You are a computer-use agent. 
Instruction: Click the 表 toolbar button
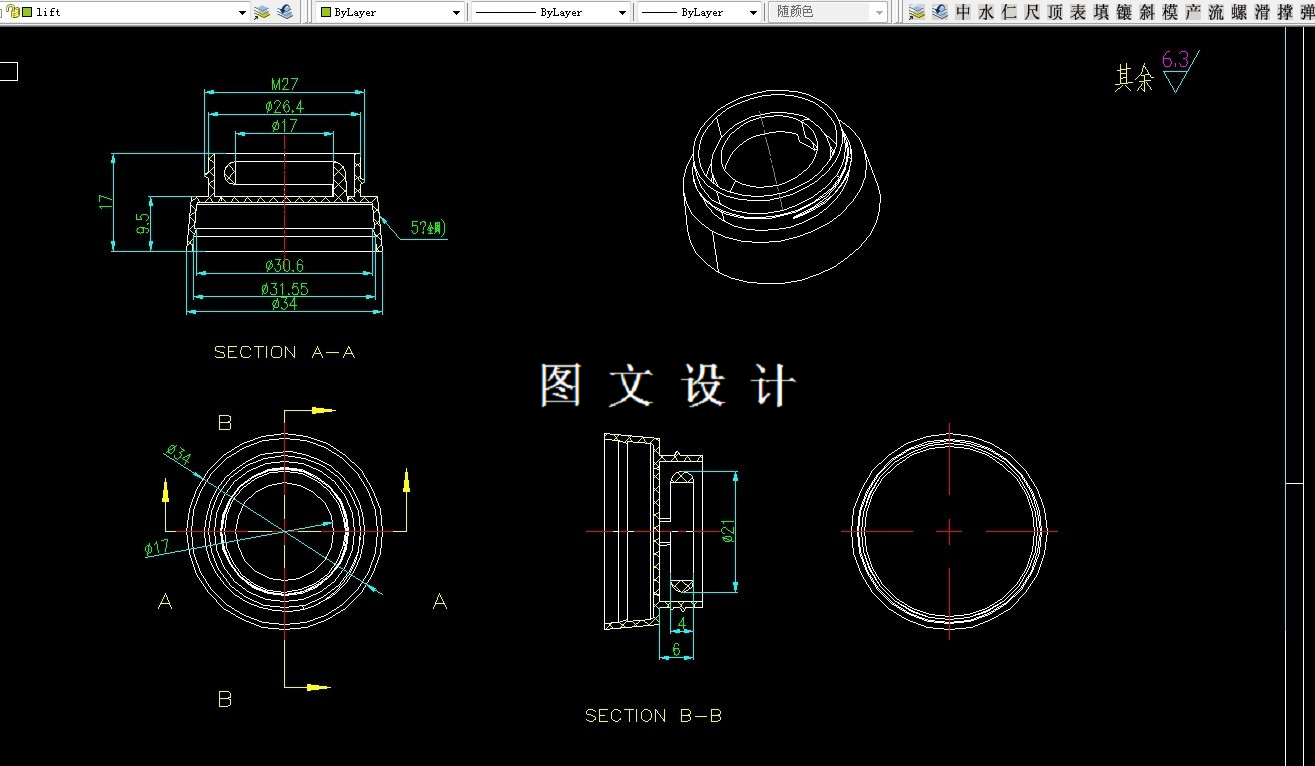(1078, 12)
